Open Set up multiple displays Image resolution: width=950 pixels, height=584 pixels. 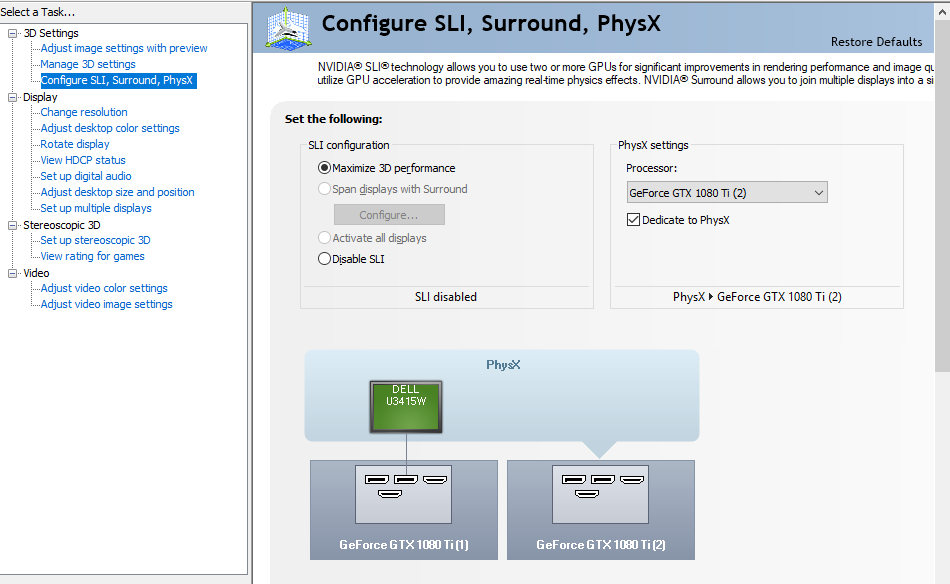(96, 208)
